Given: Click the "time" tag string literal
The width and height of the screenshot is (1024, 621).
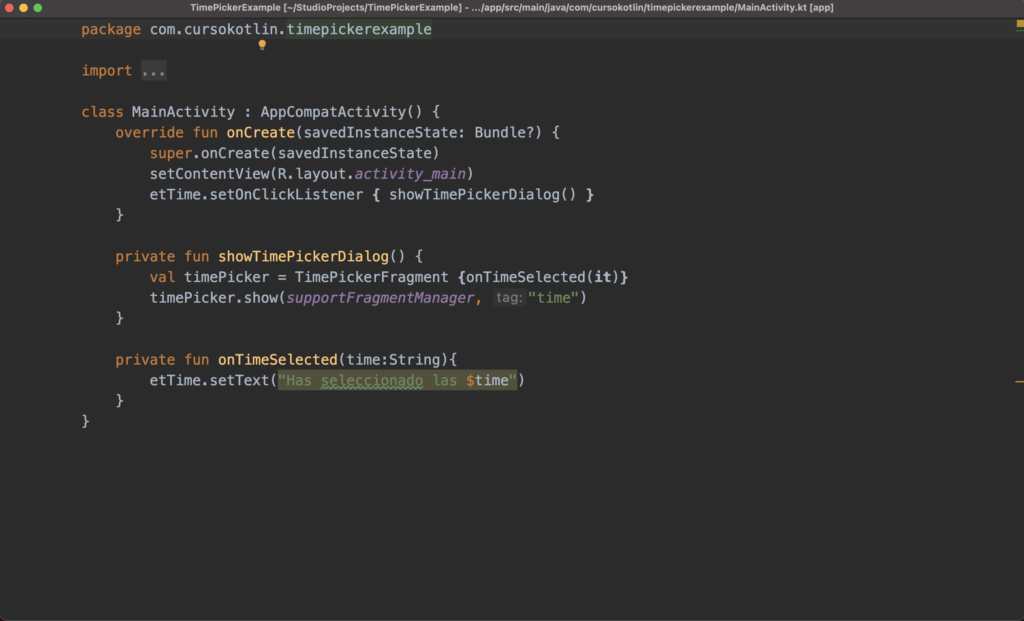Looking at the screenshot, I should [554, 297].
